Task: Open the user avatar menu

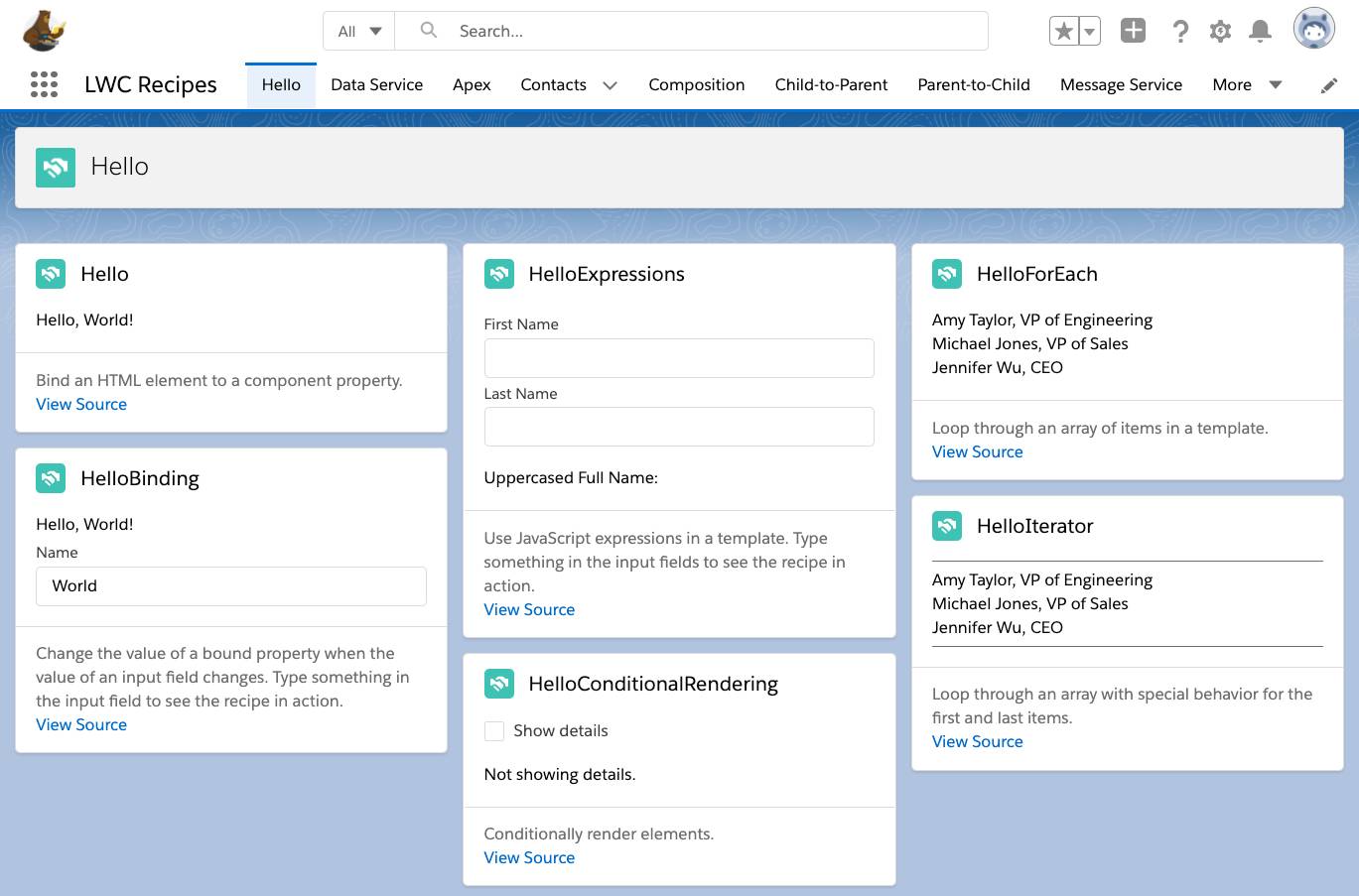Action: pyautogui.click(x=1312, y=28)
